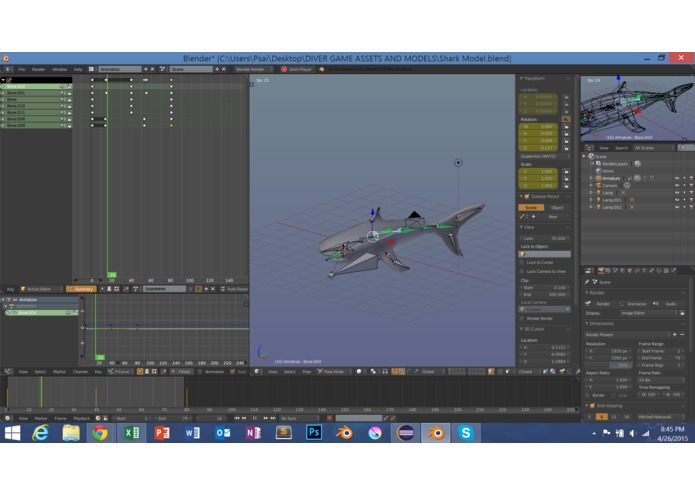The image size is (695, 494).
Task: Open Excel from the taskbar
Action: coord(131,432)
